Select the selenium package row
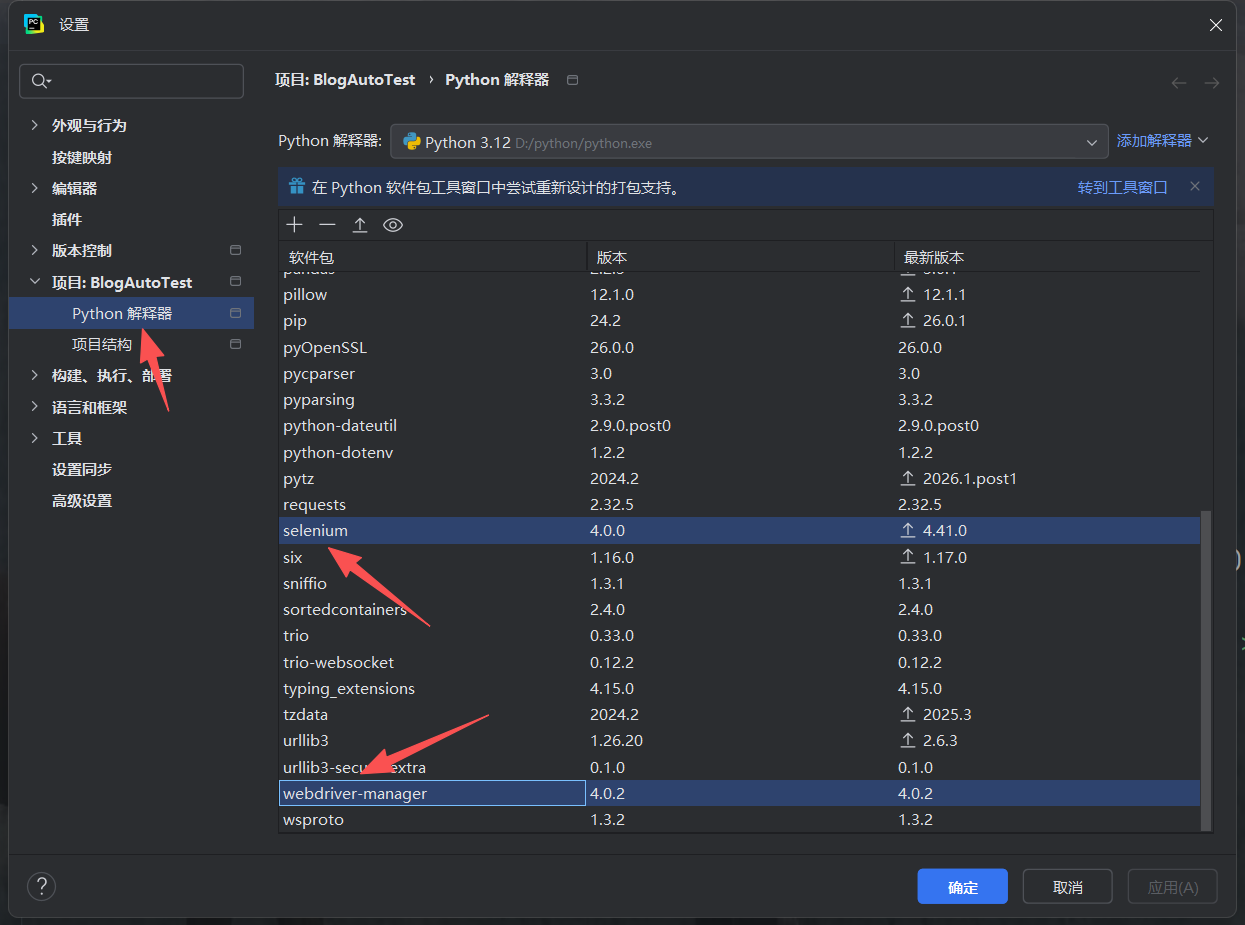The image size is (1245, 925). pos(739,531)
